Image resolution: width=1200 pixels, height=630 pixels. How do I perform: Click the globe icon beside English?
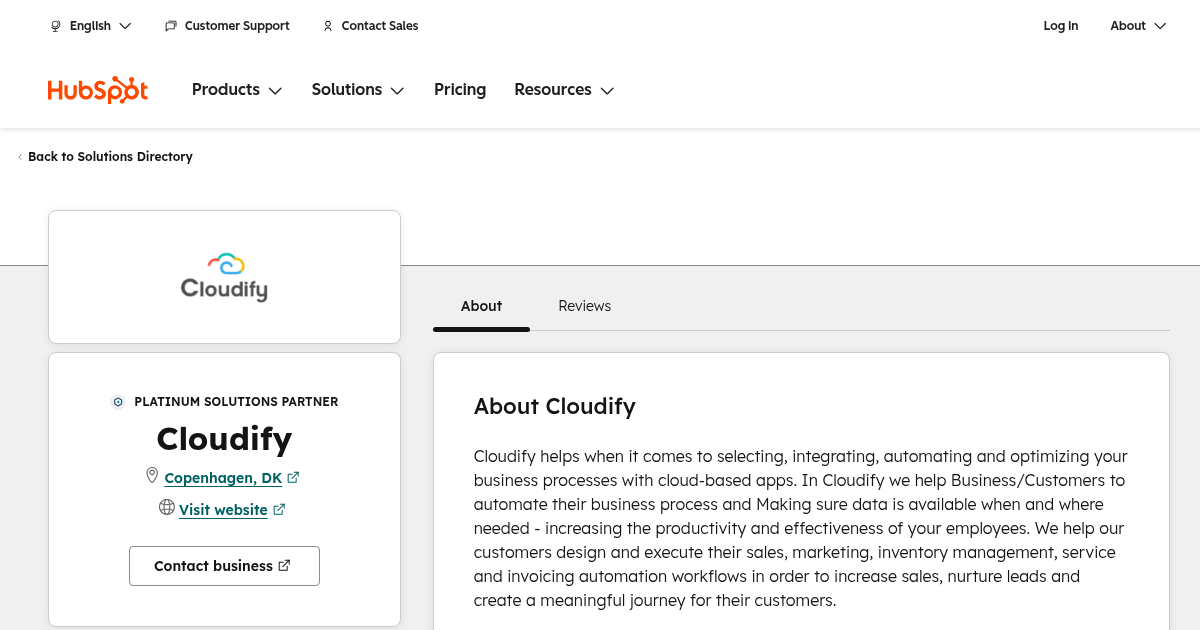[x=56, y=26]
